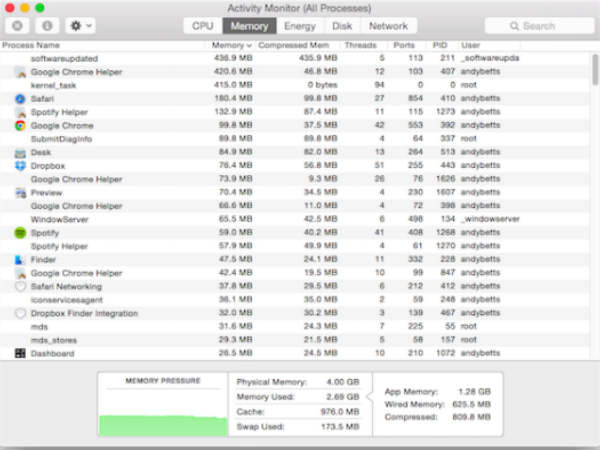
Task: Click the 0 bytes compressed memory cell
Action: tap(322, 85)
